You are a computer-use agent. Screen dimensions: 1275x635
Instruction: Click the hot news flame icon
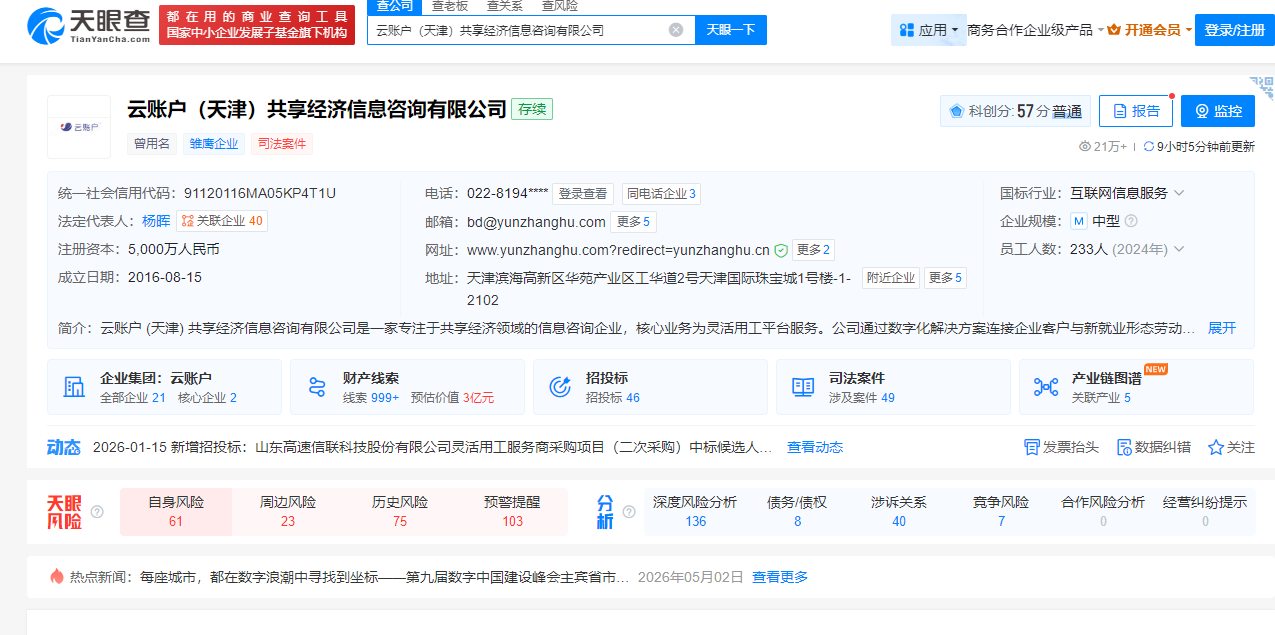point(56,576)
